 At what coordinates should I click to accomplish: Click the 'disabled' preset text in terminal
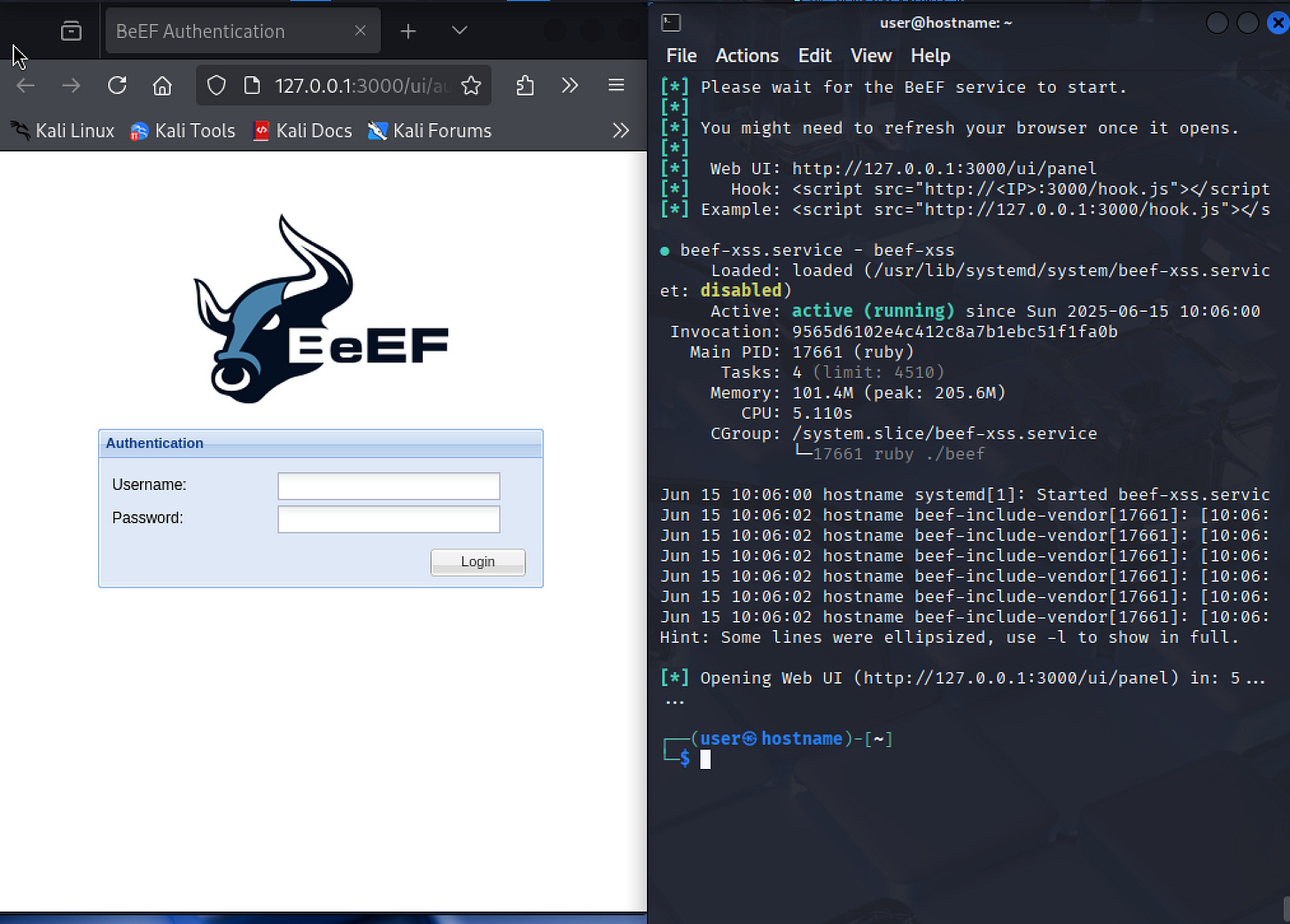tap(741, 291)
